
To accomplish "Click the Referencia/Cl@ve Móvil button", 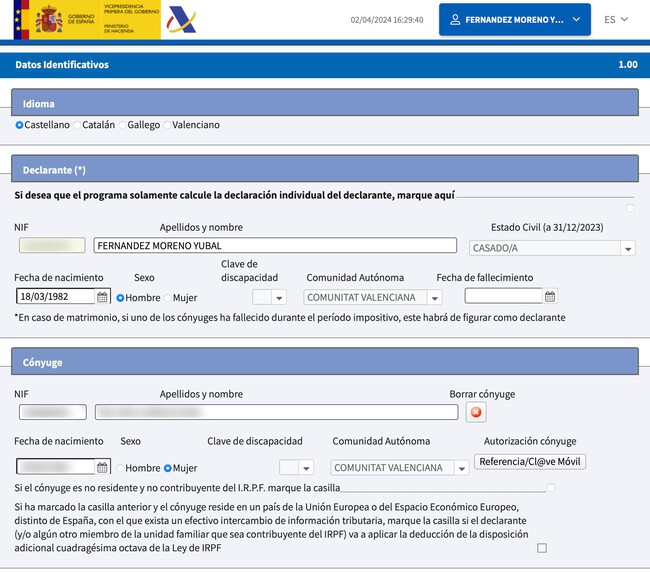I will point(530,461).
